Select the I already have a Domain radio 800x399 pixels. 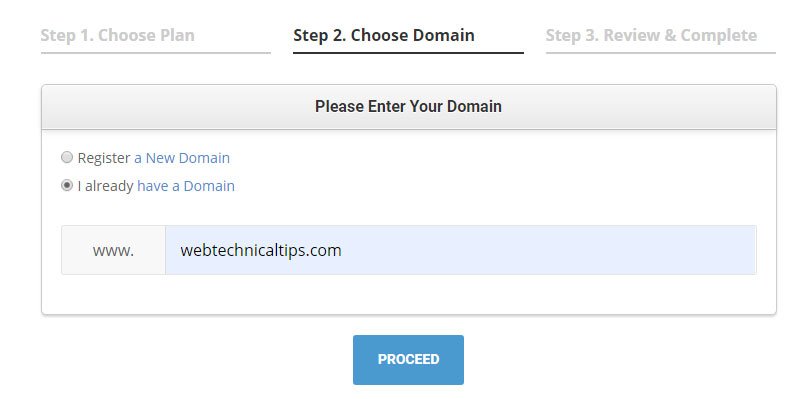(x=67, y=186)
